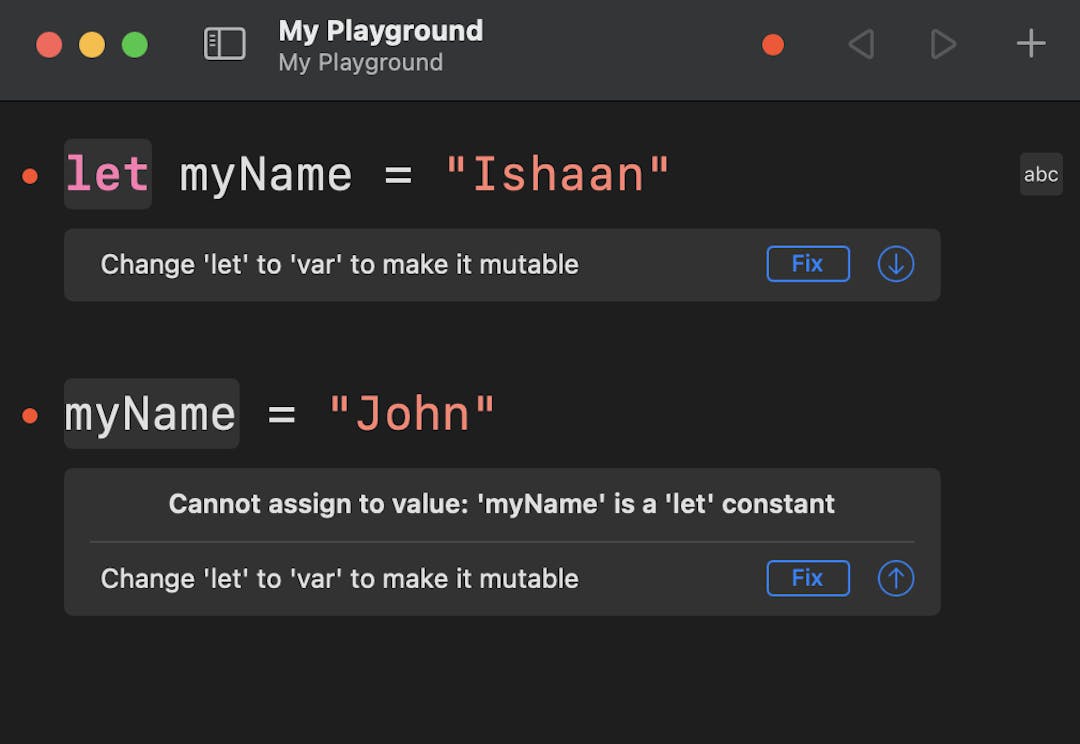This screenshot has width=1080, height=744.
Task: Click error dot beside myName = "John"
Action: coord(30,415)
